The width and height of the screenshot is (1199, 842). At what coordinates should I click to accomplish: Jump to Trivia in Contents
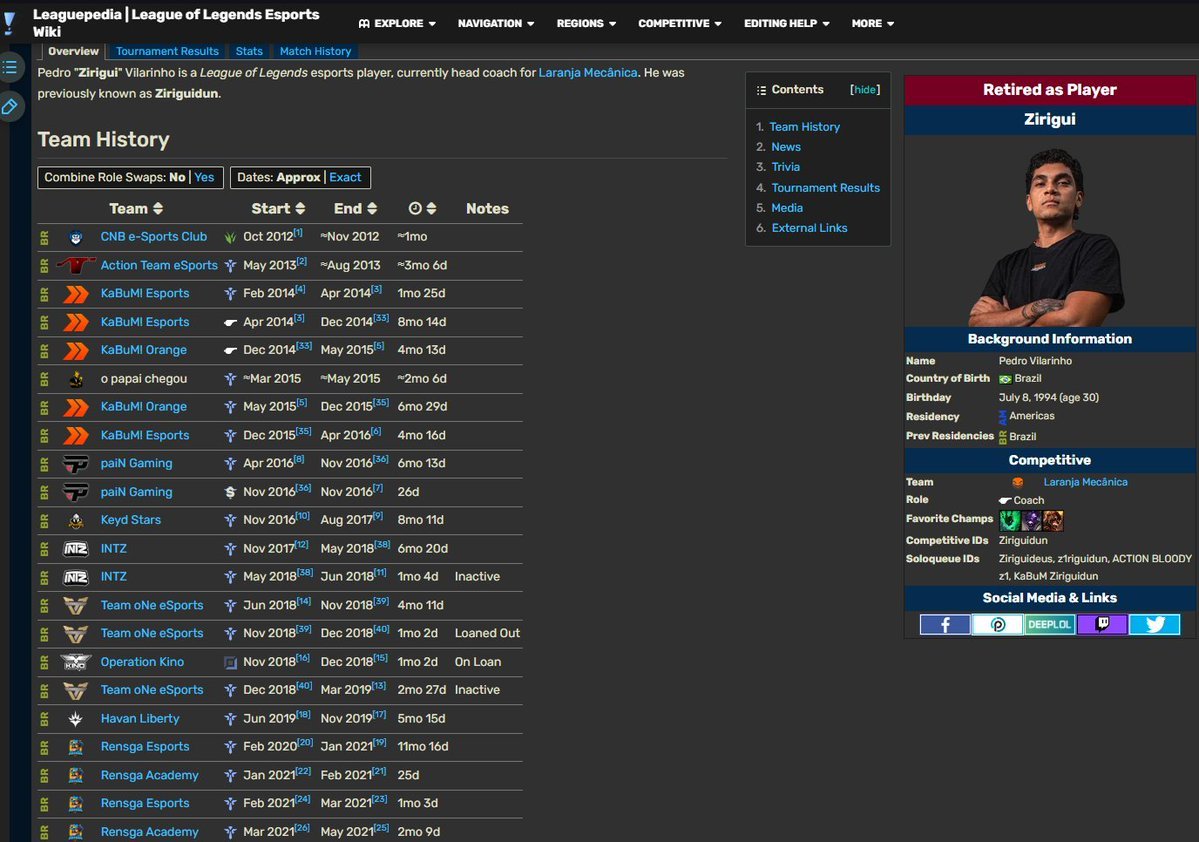(x=785, y=167)
